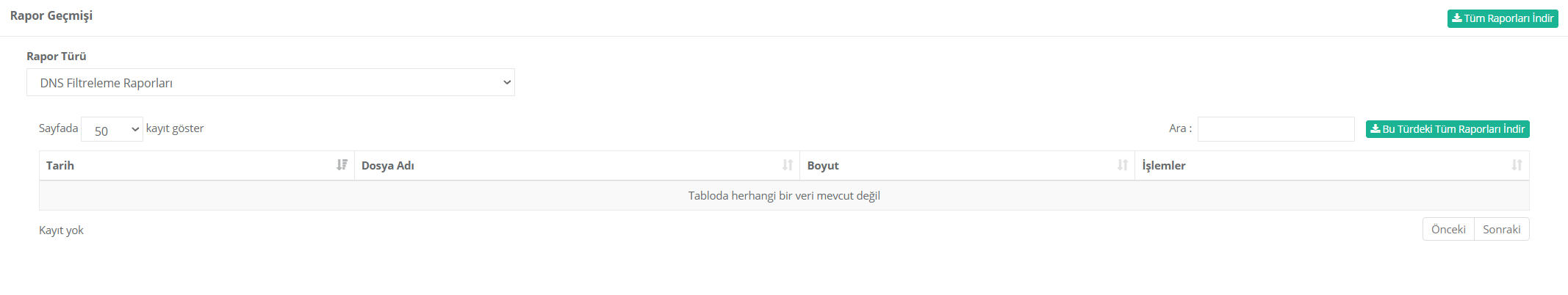Click download icon in Bu Türdeki button
This screenshot has width=1568, height=295.
click(x=1375, y=129)
